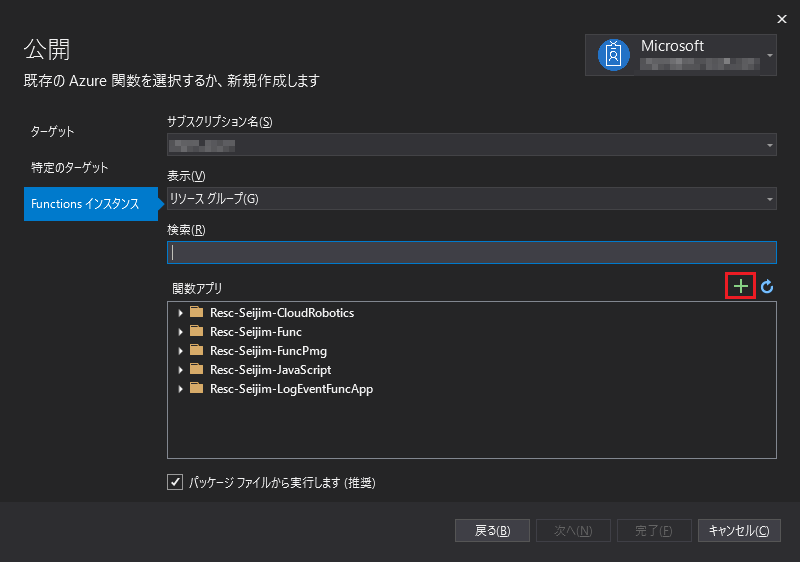800x562 pixels.
Task: Select the Functions インスタンス step
Action: (x=91, y=204)
